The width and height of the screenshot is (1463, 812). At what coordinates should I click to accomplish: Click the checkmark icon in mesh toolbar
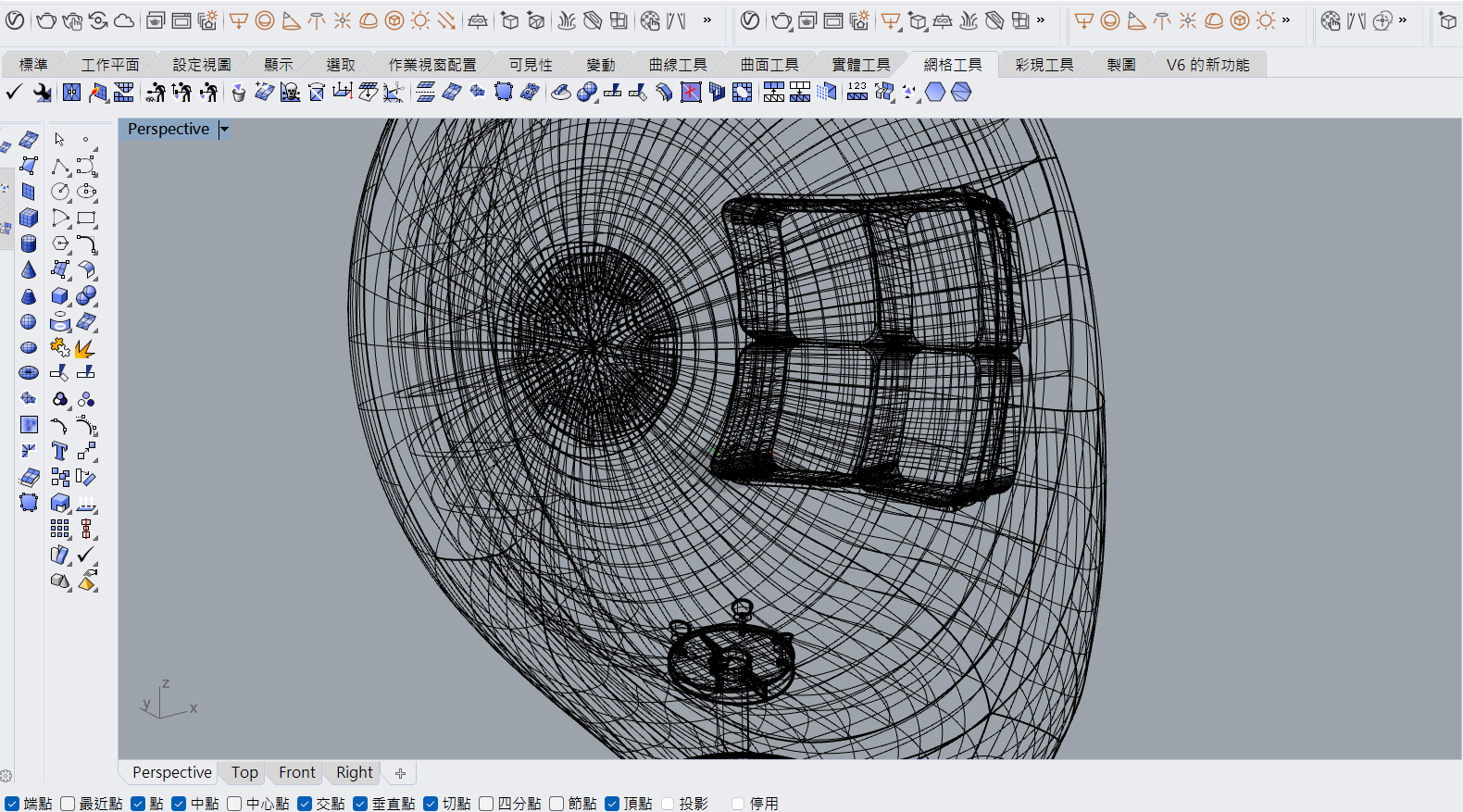tap(14, 93)
